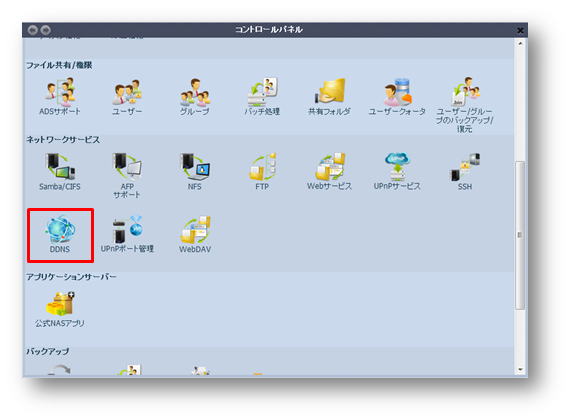Open the FTP service icon
The width and height of the screenshot is (570, 420).
(x=262, y=172)
